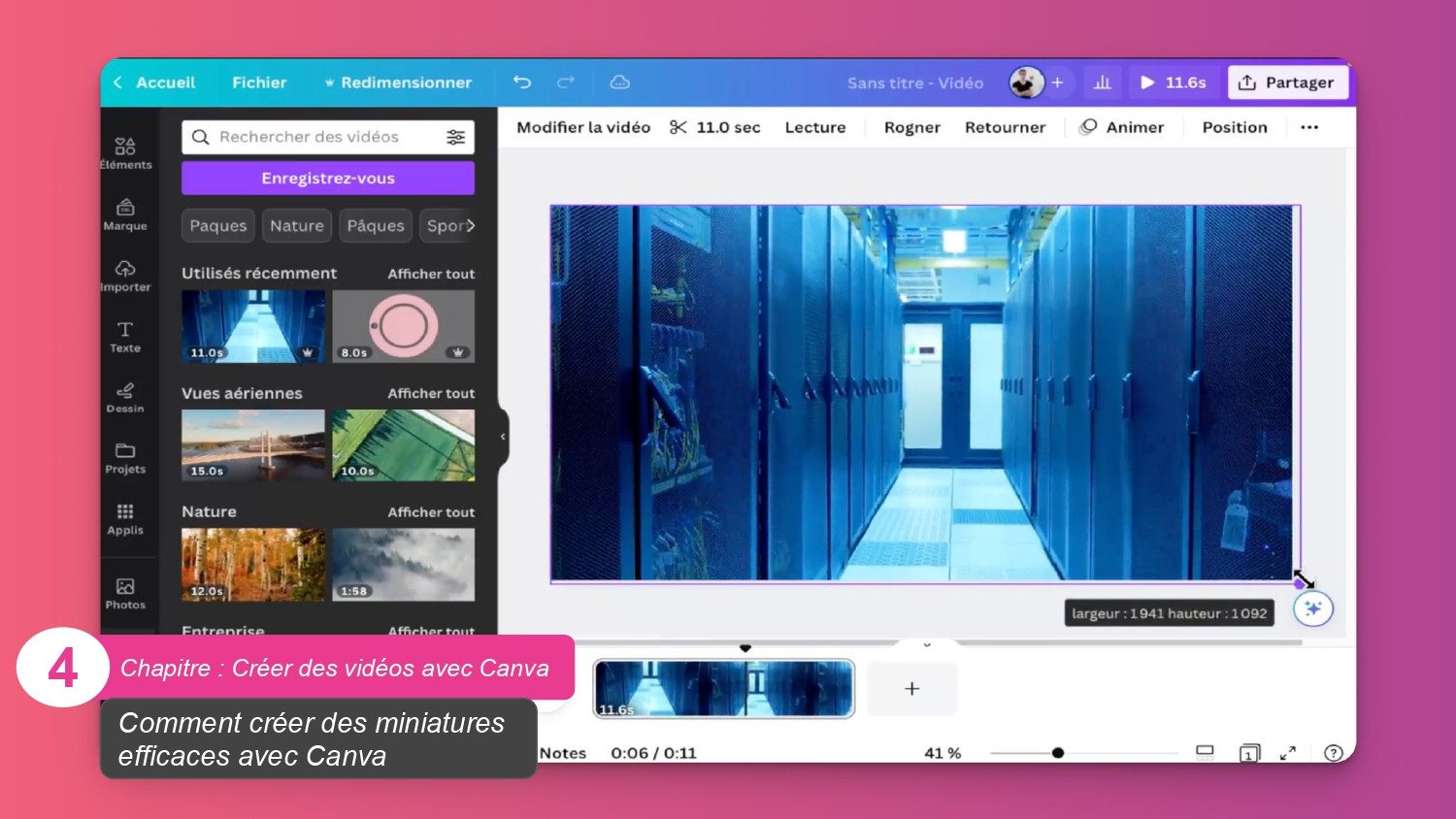Open the Dessin drawing tool

[x=125, y=398]
